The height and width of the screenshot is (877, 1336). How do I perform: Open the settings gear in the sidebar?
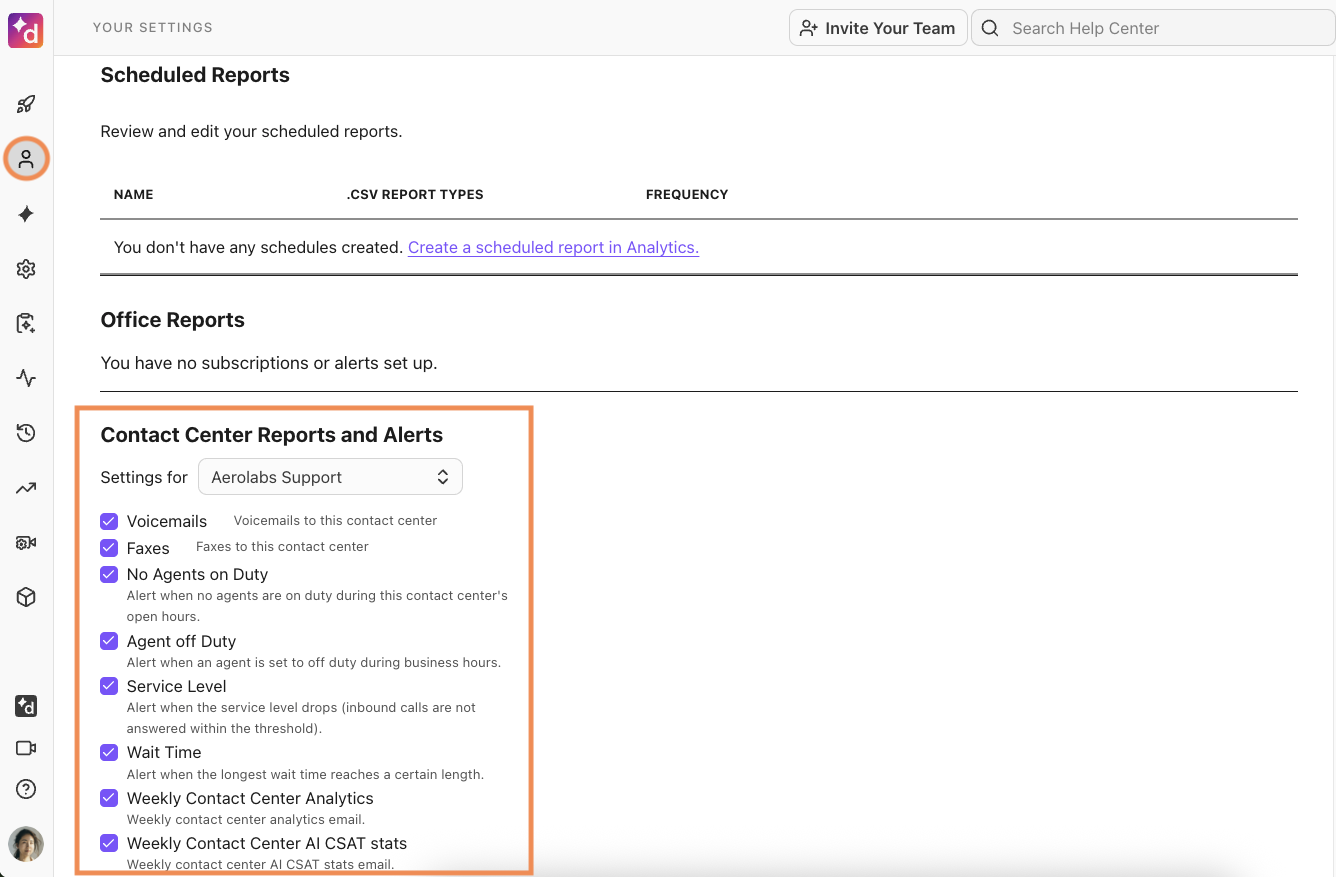pyautogui.click(x=25, y=268)
